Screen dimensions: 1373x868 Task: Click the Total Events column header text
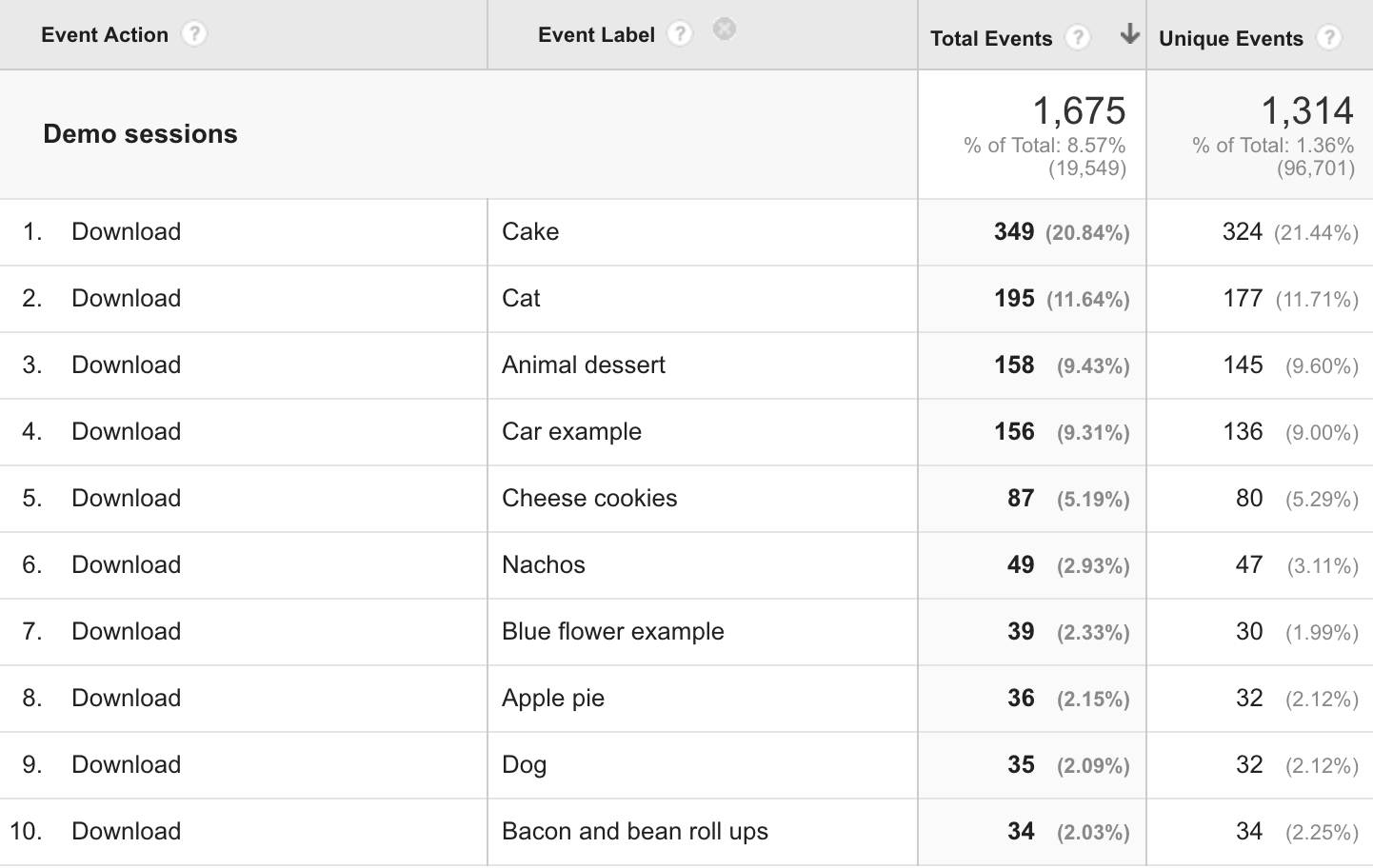click(990, 39)
